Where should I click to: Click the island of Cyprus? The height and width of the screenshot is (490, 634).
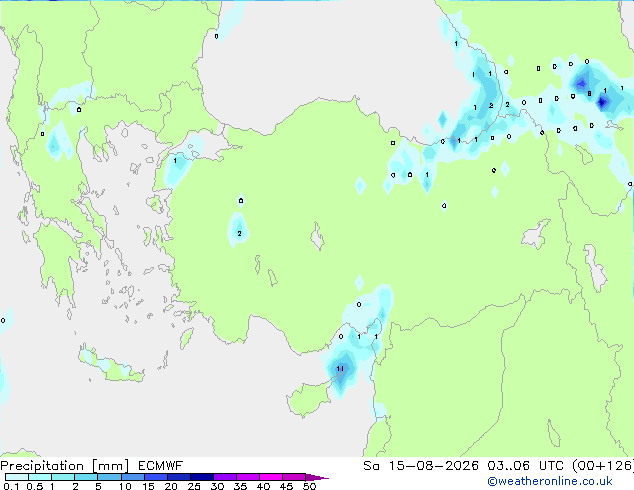click(x=311, y=397)
